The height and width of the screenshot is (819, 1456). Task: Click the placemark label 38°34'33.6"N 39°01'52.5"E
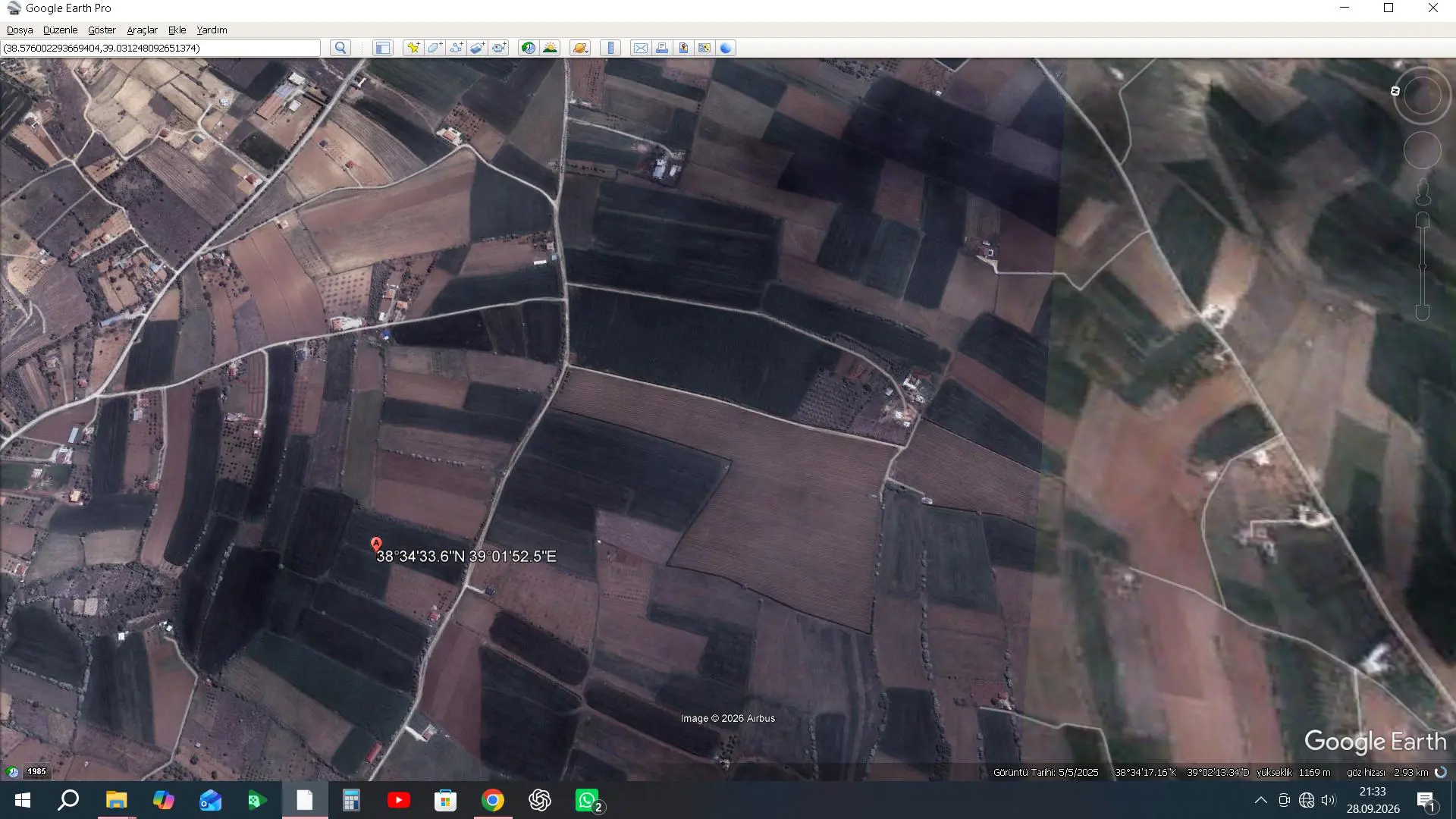pos(466,557)
